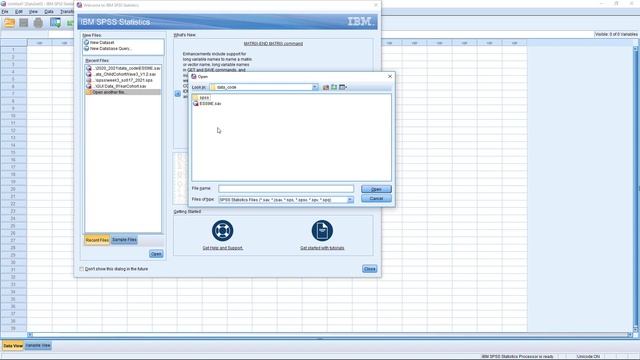Select recent file GUI Data_9YearCohort.sav

[123, 86]
